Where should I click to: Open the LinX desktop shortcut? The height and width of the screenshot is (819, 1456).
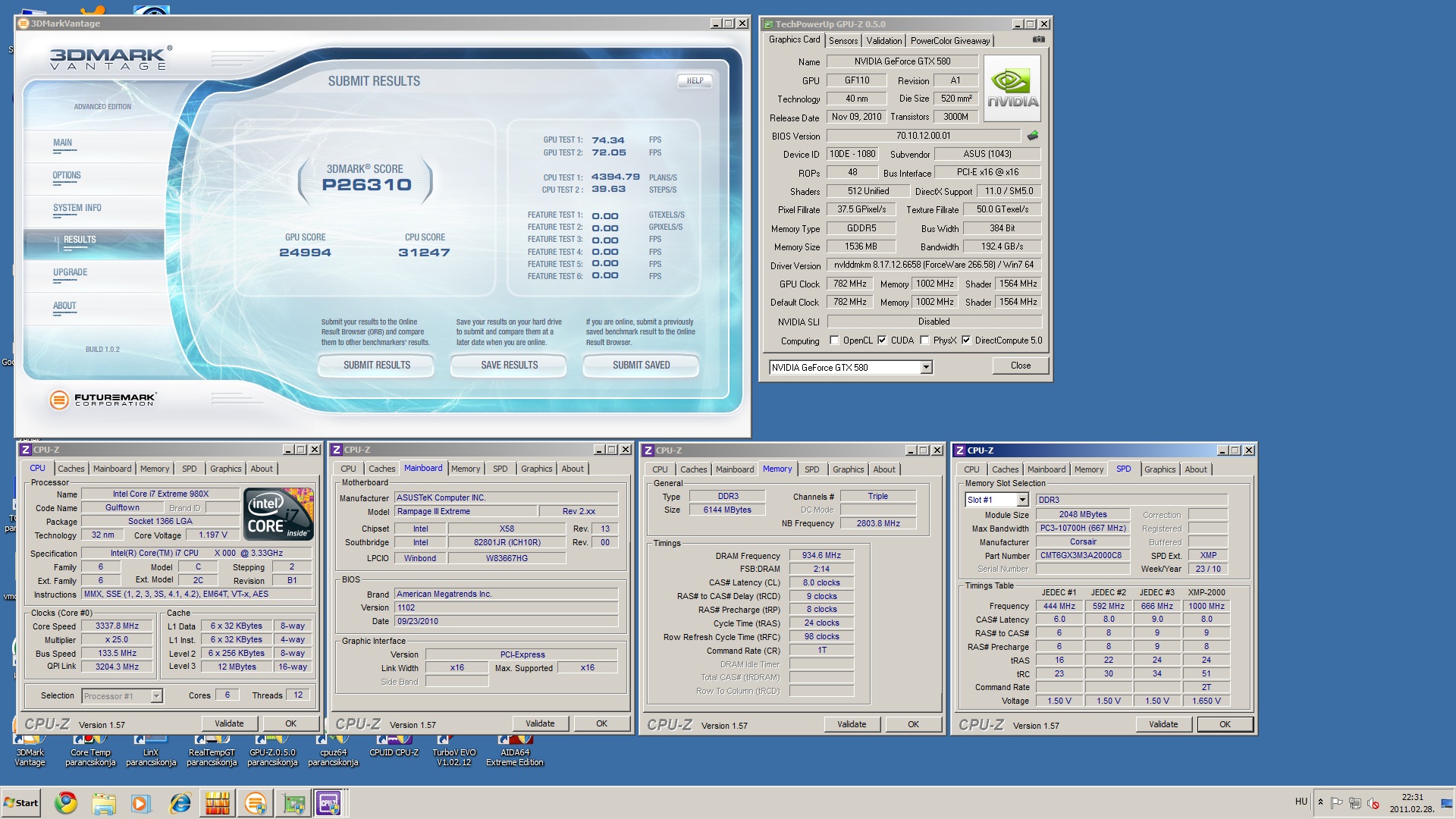151,751
